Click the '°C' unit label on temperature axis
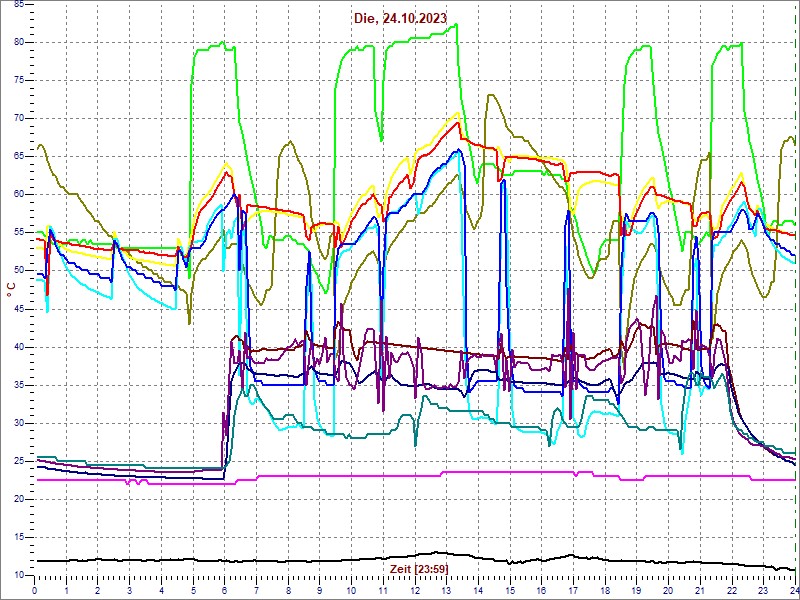Viewport: 800px width, 600px height. coord(12,290)
